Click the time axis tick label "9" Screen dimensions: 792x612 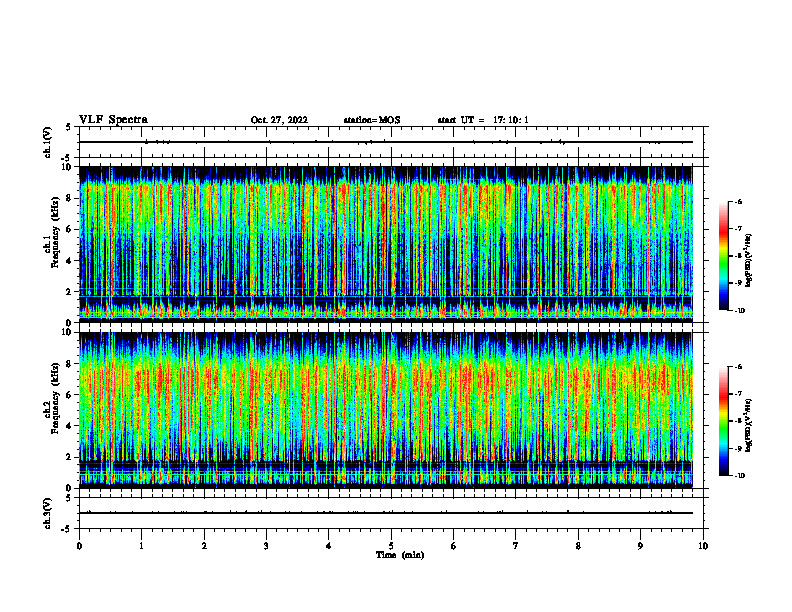coord(640,546)
